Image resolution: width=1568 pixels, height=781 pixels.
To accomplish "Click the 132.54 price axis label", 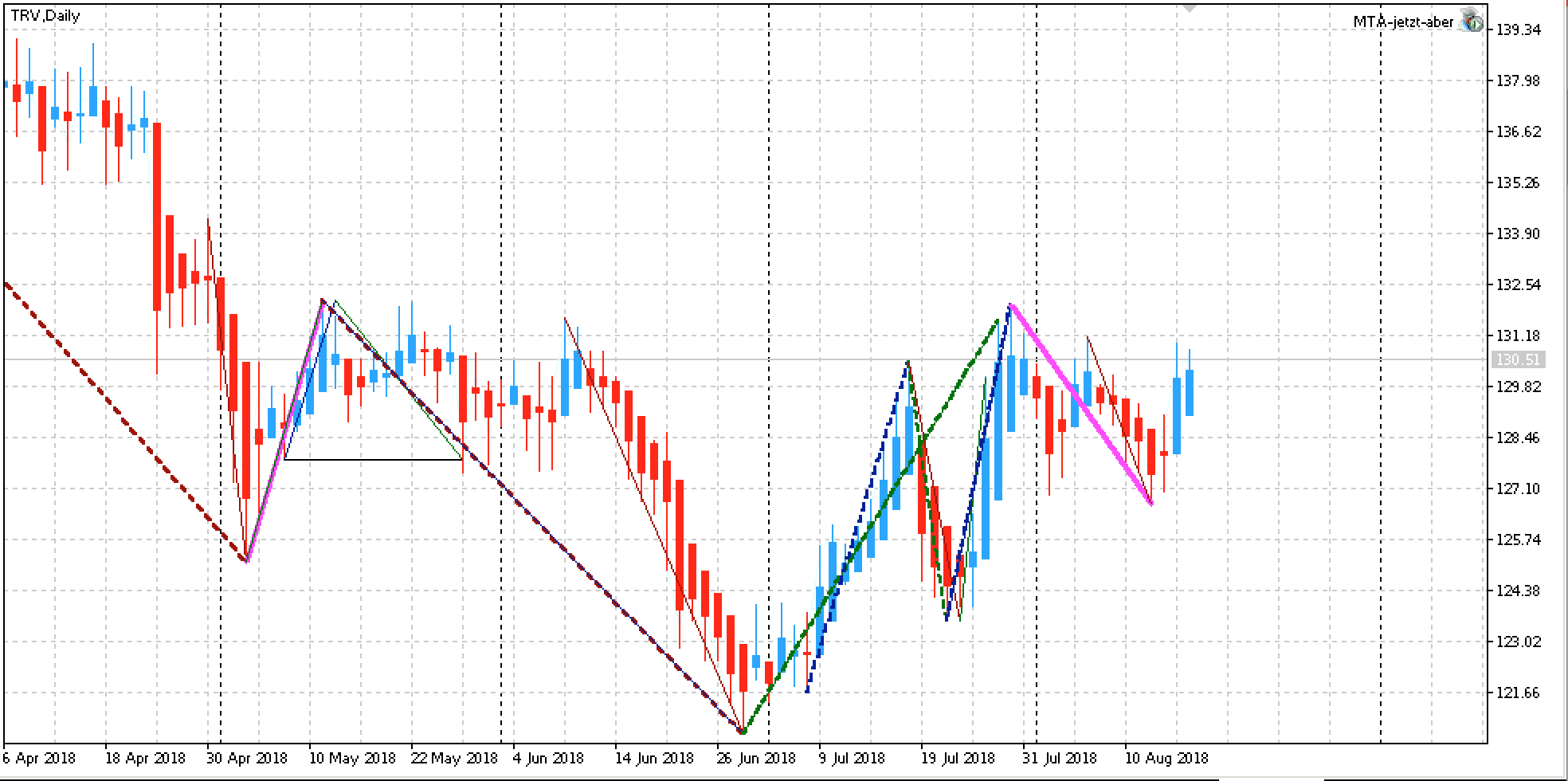I will (x=1519, y=285).
